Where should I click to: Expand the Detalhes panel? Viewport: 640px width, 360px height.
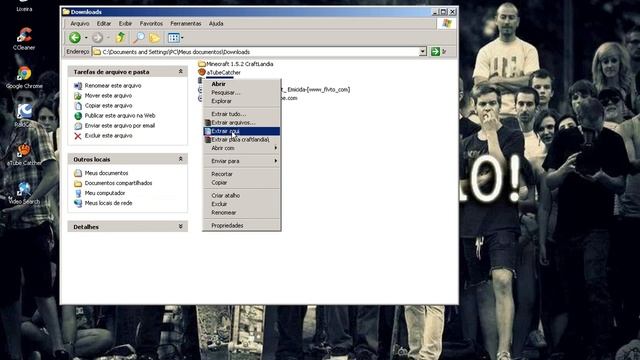[180, 227]
